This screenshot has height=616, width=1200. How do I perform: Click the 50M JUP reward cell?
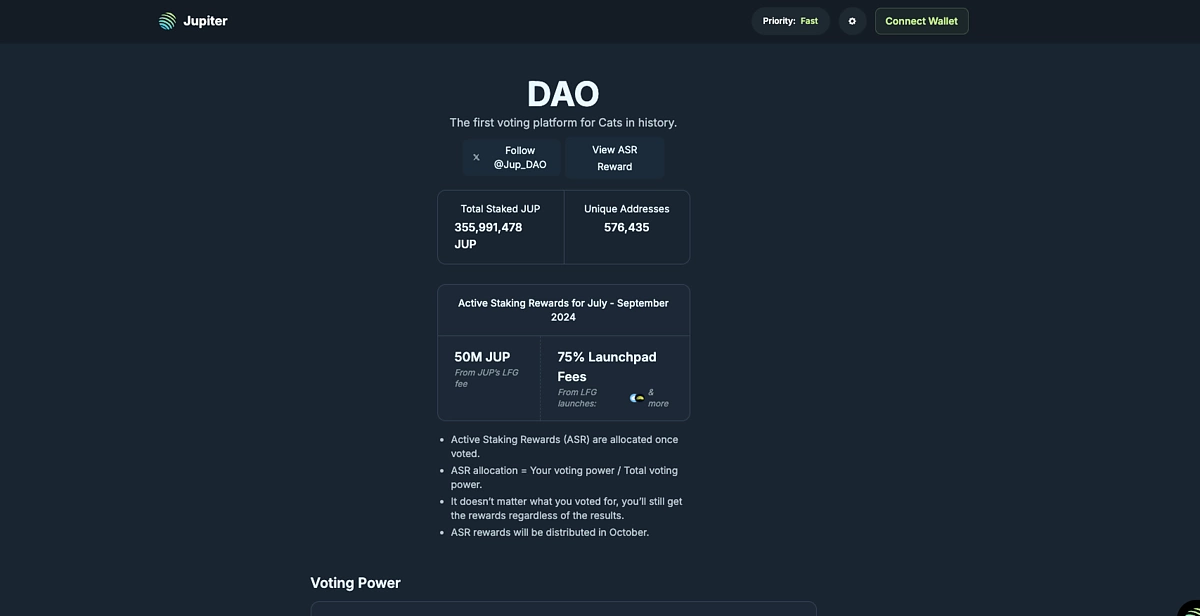pyautogui.click(x=489, y=378)
